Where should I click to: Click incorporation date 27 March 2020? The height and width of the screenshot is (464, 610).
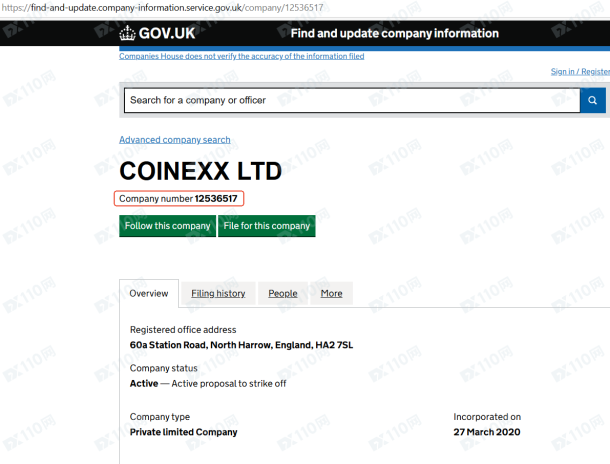click(x=487, y=432)
